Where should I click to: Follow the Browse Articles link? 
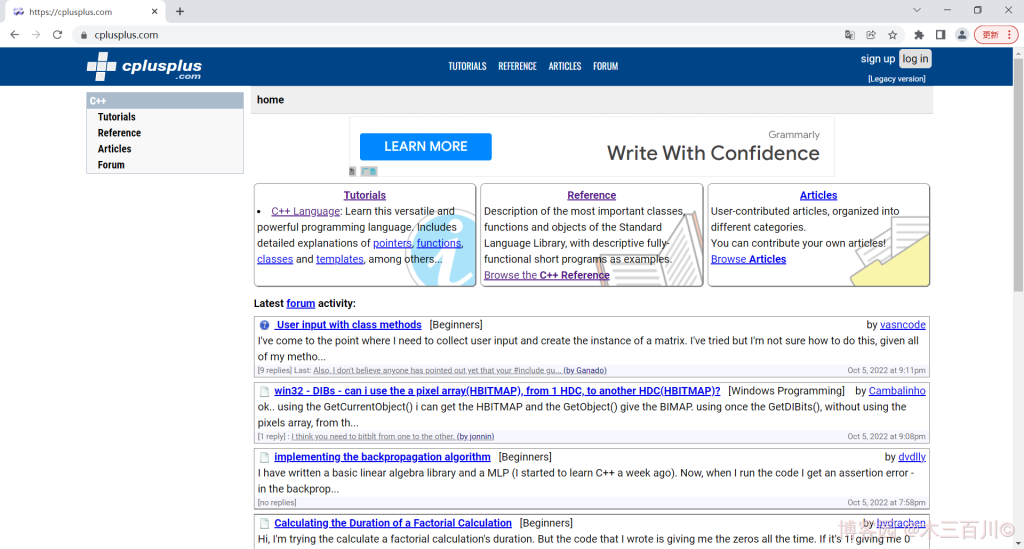tap(748, 259)
